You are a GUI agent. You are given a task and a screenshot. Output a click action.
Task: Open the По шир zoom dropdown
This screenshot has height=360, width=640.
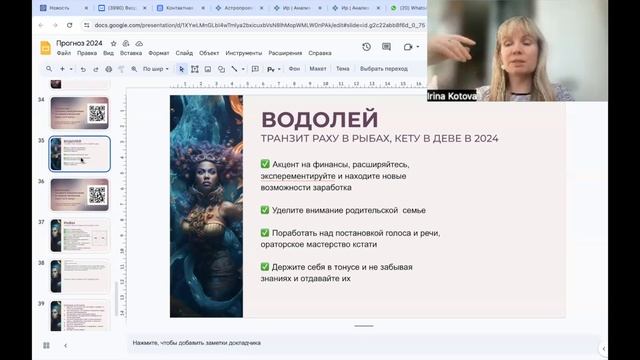point(156,69)
